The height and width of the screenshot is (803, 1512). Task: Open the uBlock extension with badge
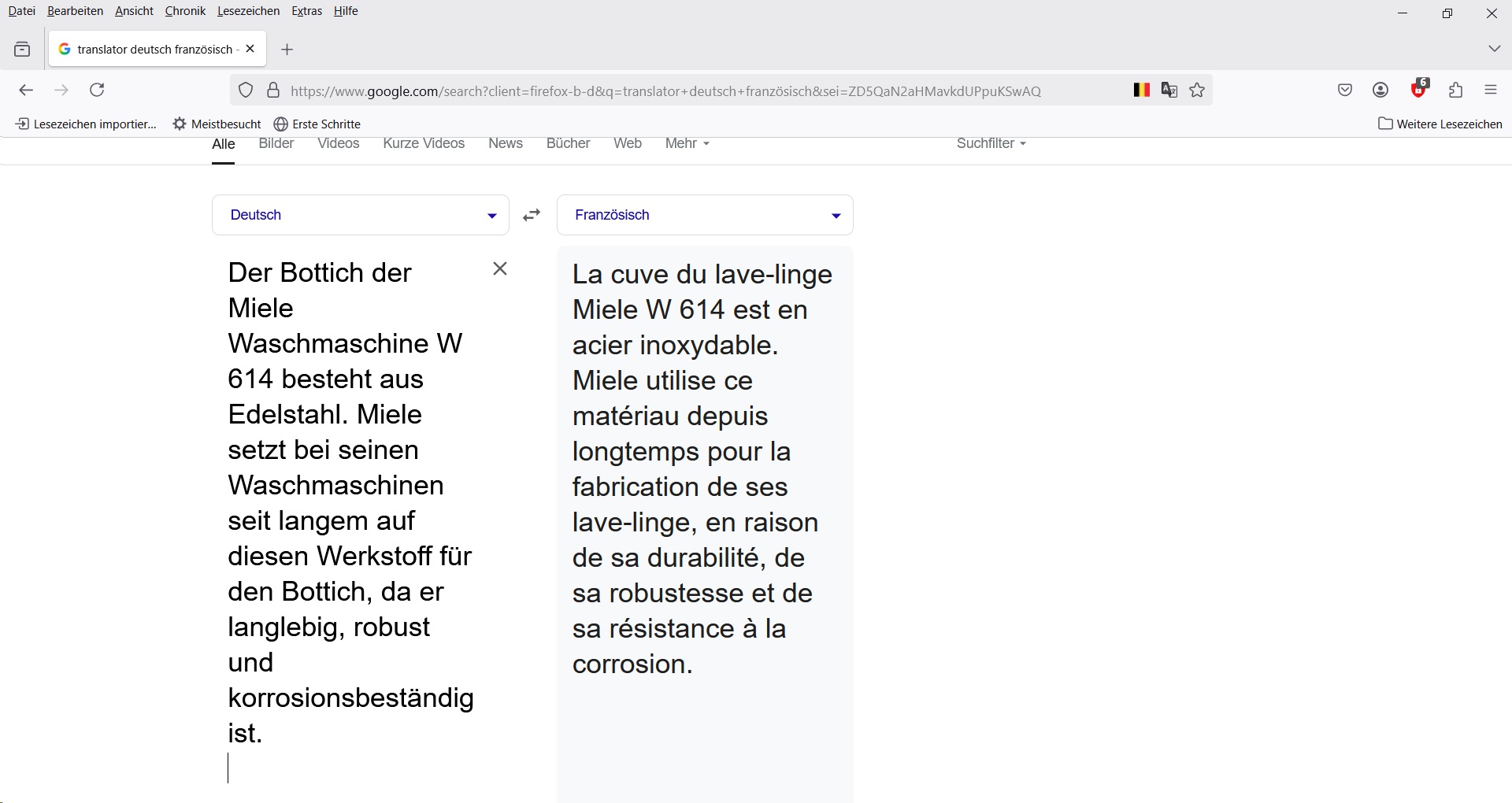click(x=1419, y=89)
